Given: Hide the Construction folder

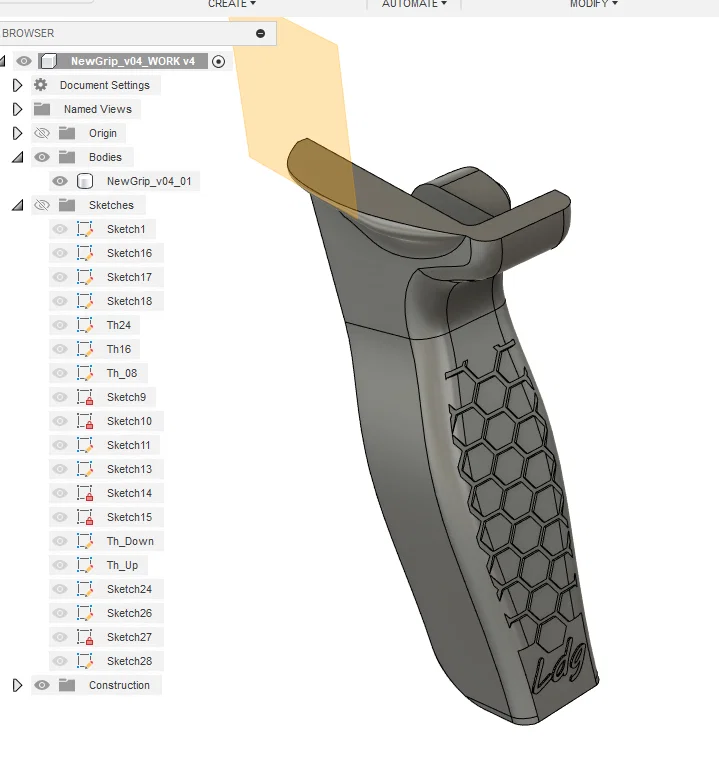Looking at the screenshot, I should (x=42, y=685).
